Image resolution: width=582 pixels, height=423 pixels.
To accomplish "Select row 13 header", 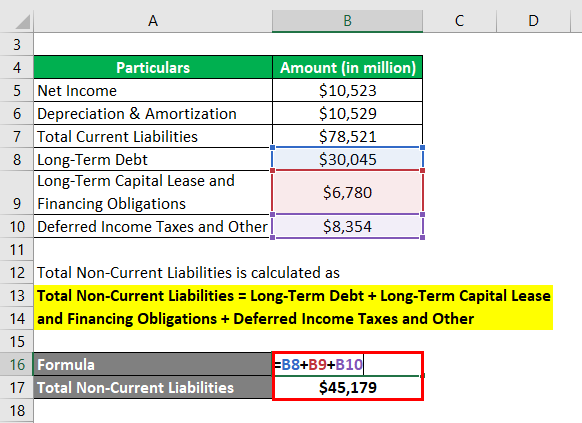I will tap(17, 295).
